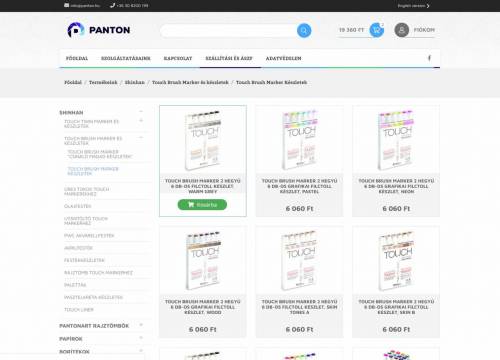Go to Termékeink breadcrumb
The height and width of the screenshot is (360, 500).
point(103,82)
